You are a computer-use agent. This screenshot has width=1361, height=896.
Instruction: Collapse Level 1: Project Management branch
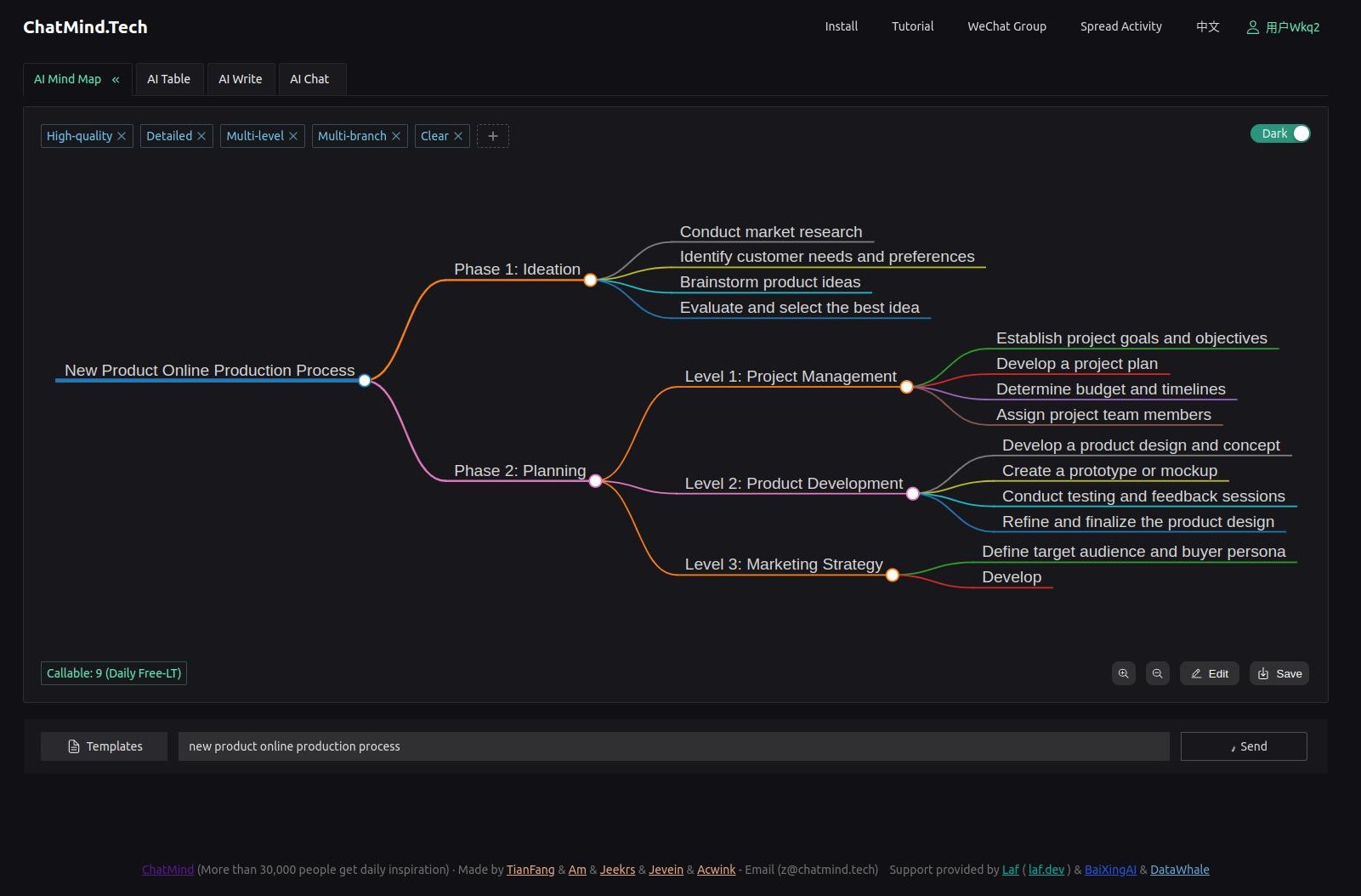click(907, 387)
